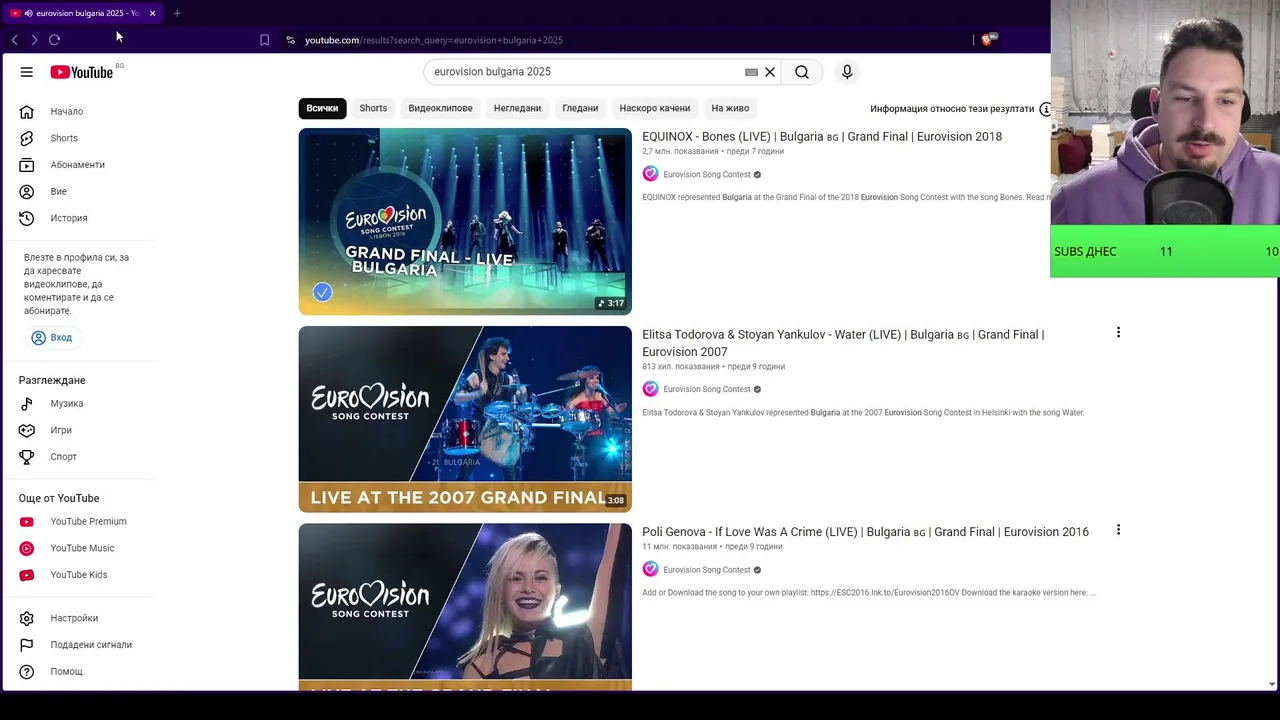
Task: Go back with the browser back arrow
Action: [x=15, y=40]
